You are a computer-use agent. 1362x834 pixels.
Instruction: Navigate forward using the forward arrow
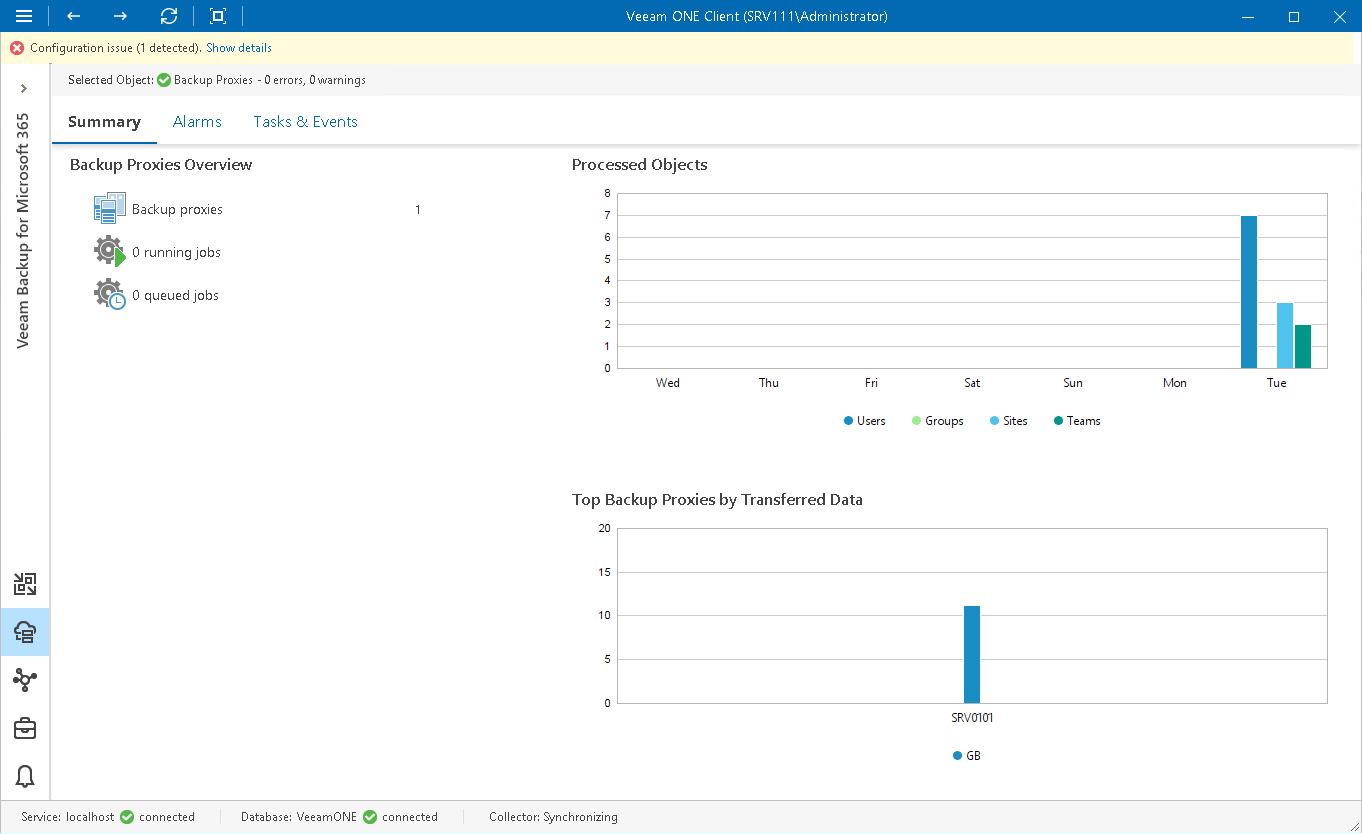click(119, 16)
